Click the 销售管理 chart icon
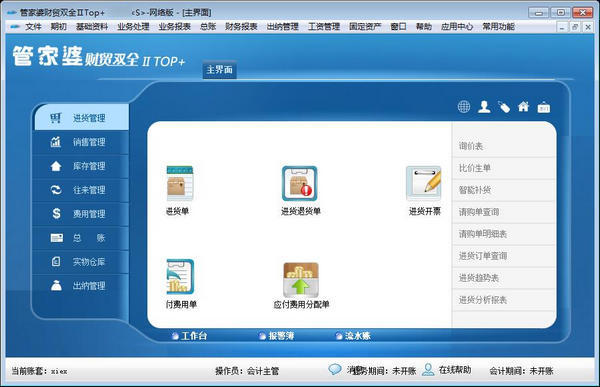 coord(56,142)
